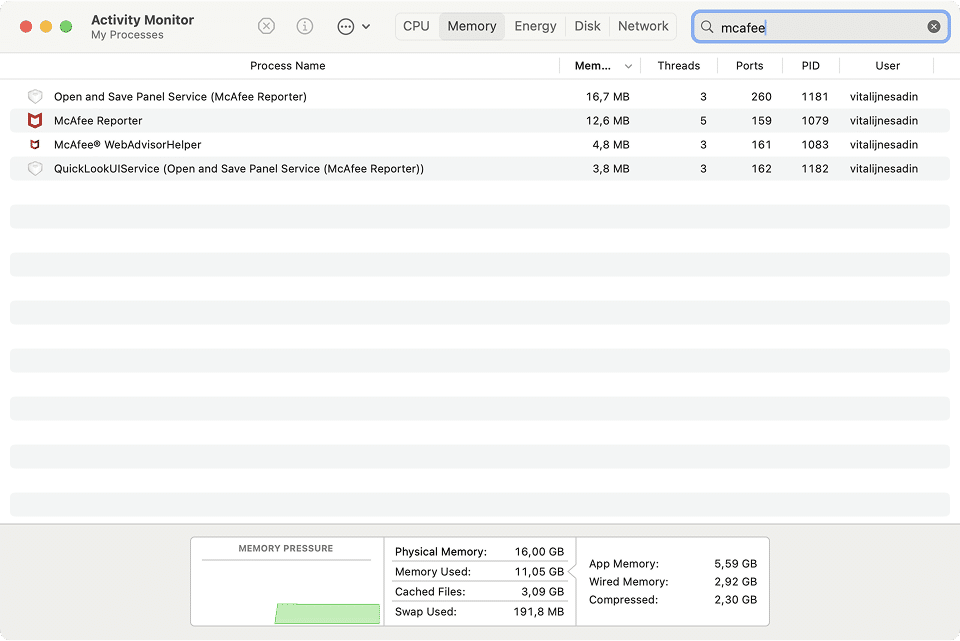Click the Compressed 2,30 GB value
Image resolution: width=960 pixels, height=641 pixels.
[735, 599]
